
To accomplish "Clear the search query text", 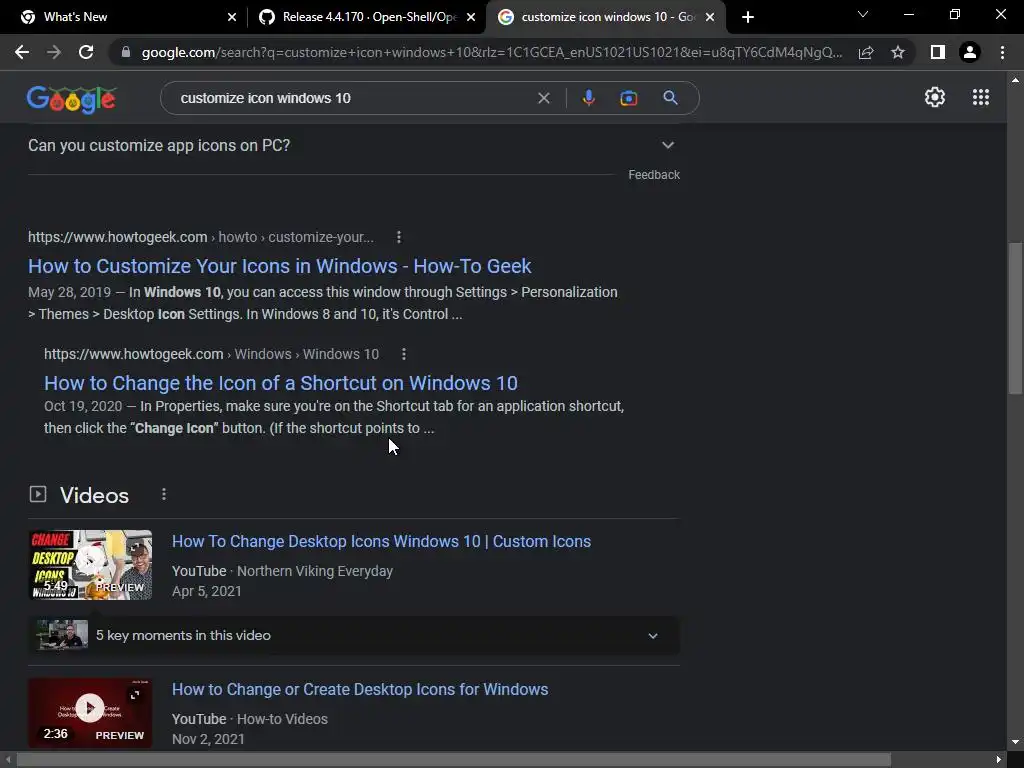I will click(543, 98).
